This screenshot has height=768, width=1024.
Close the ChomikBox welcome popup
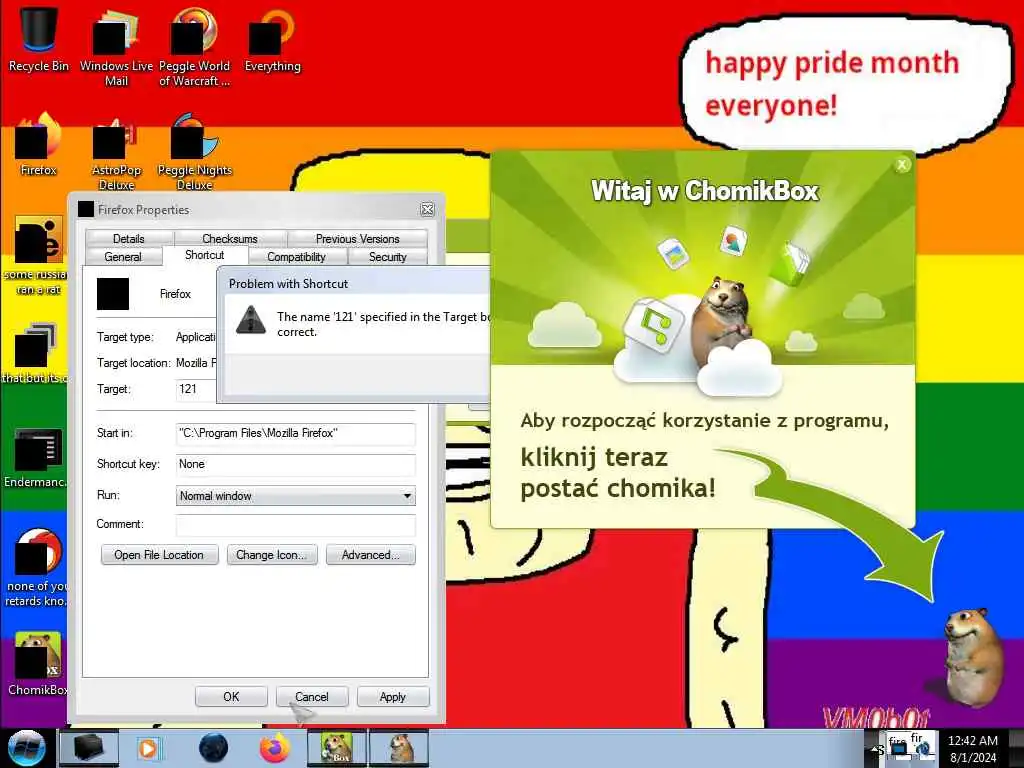(x=902, y=165)
